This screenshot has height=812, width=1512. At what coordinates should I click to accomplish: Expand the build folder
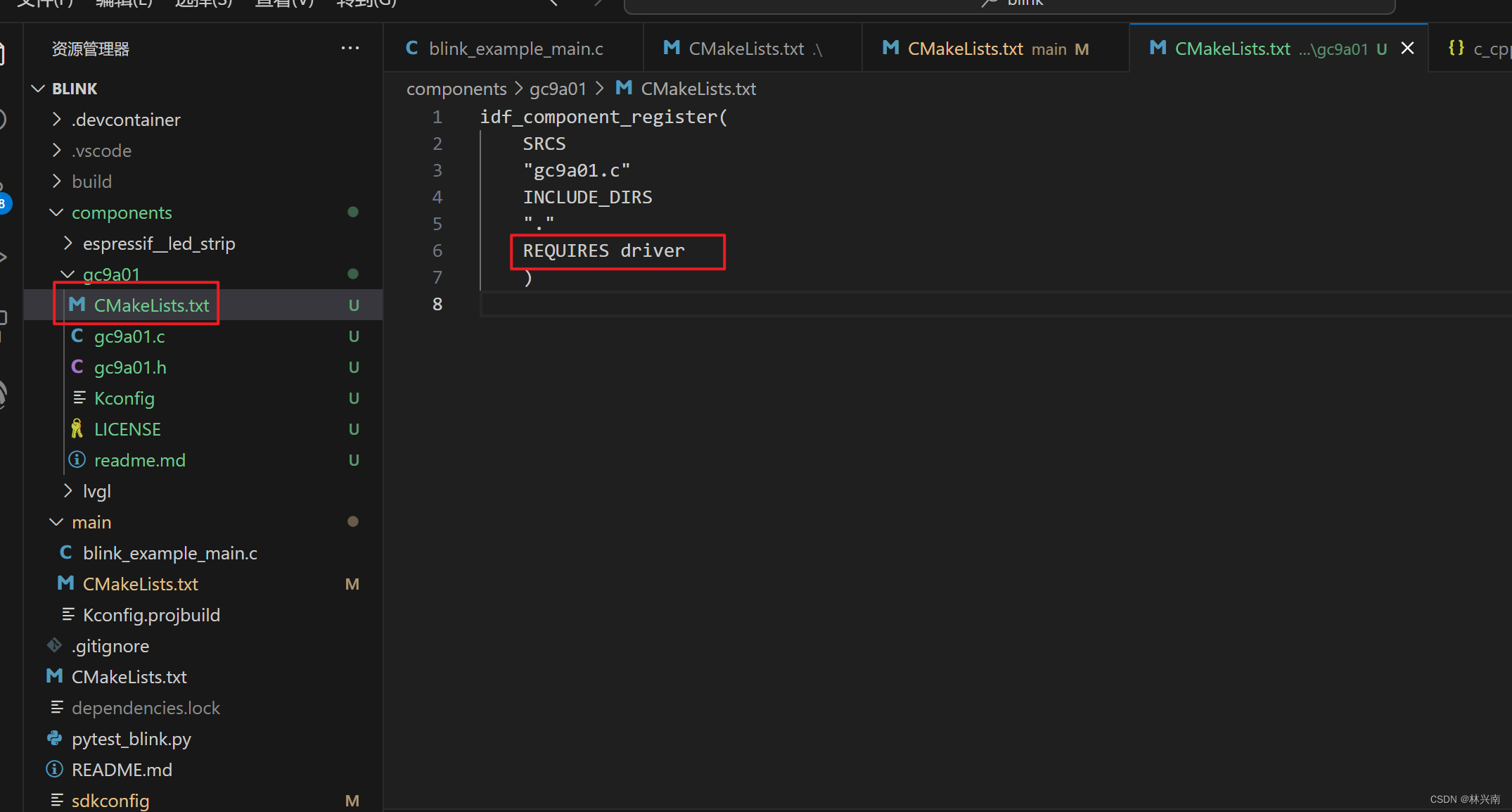click(x=57, y=182)
